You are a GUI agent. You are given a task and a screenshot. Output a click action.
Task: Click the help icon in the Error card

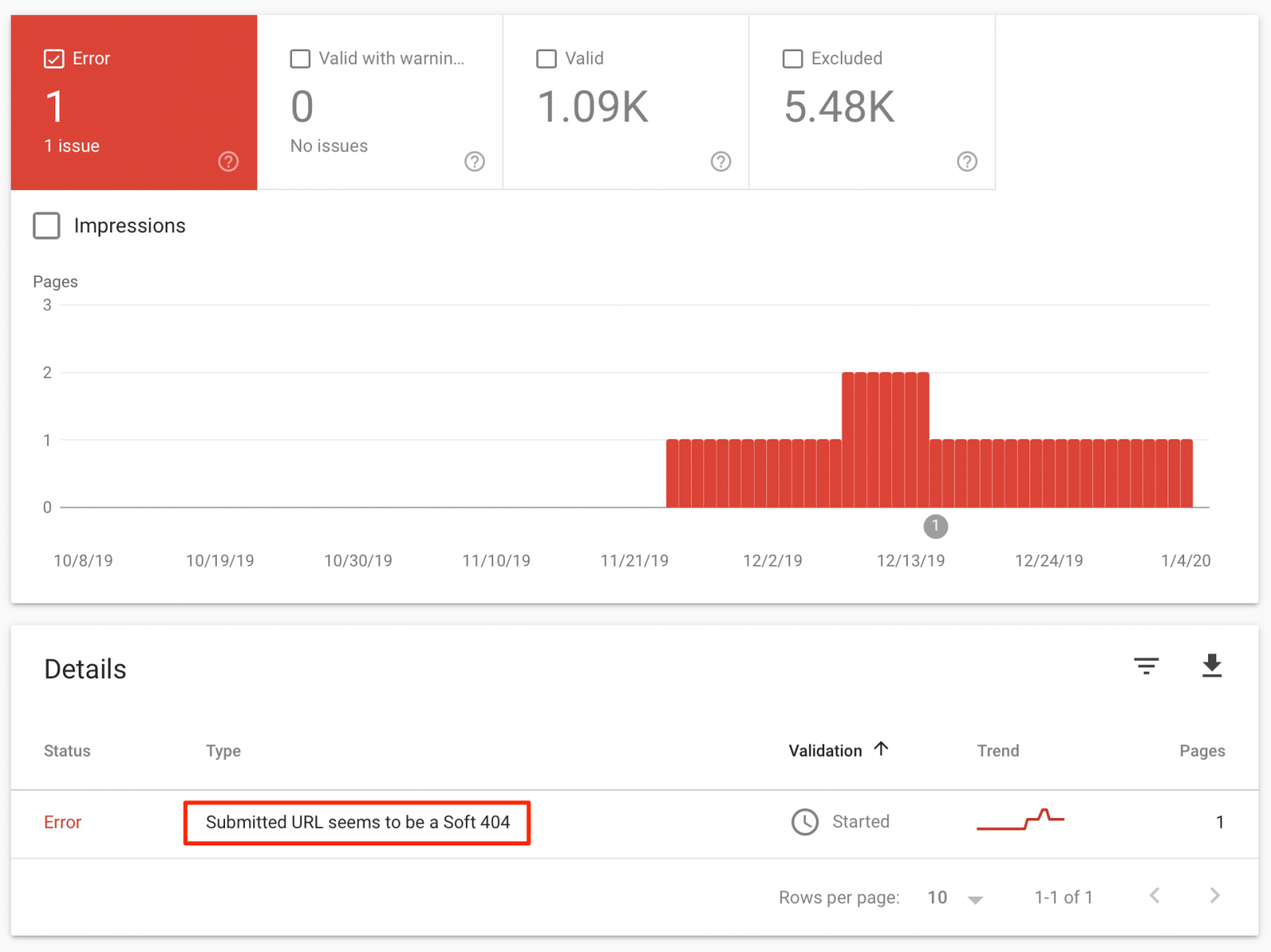pyautogui.click(x=228, y=161)
